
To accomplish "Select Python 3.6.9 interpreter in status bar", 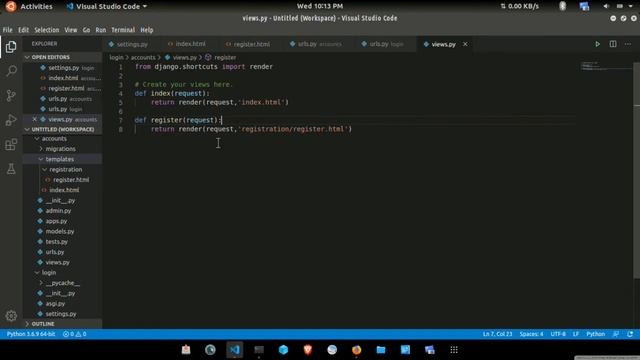I will pos(31,334).
